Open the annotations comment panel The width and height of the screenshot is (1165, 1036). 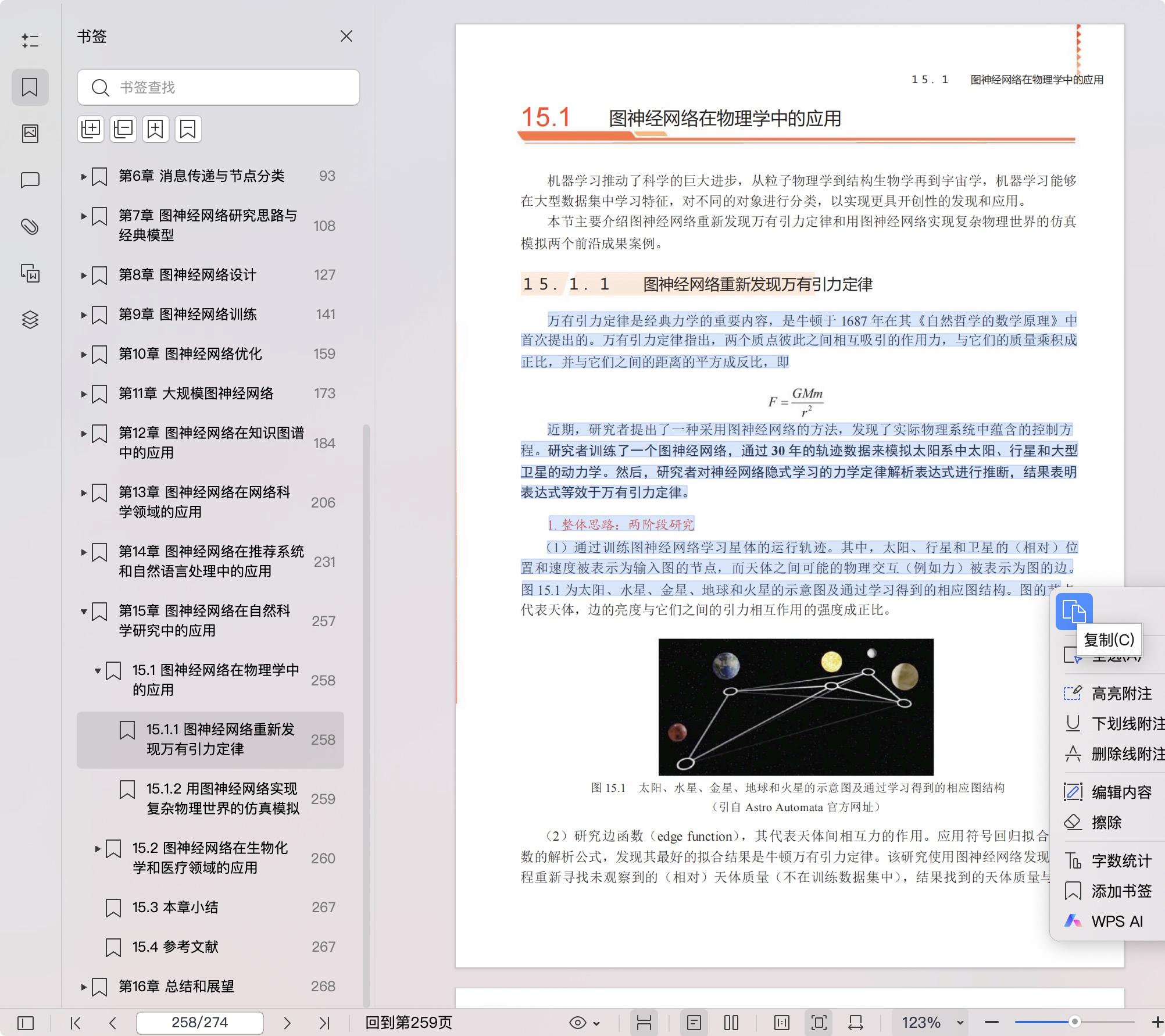pyautogui.click(x=30, y=180)
